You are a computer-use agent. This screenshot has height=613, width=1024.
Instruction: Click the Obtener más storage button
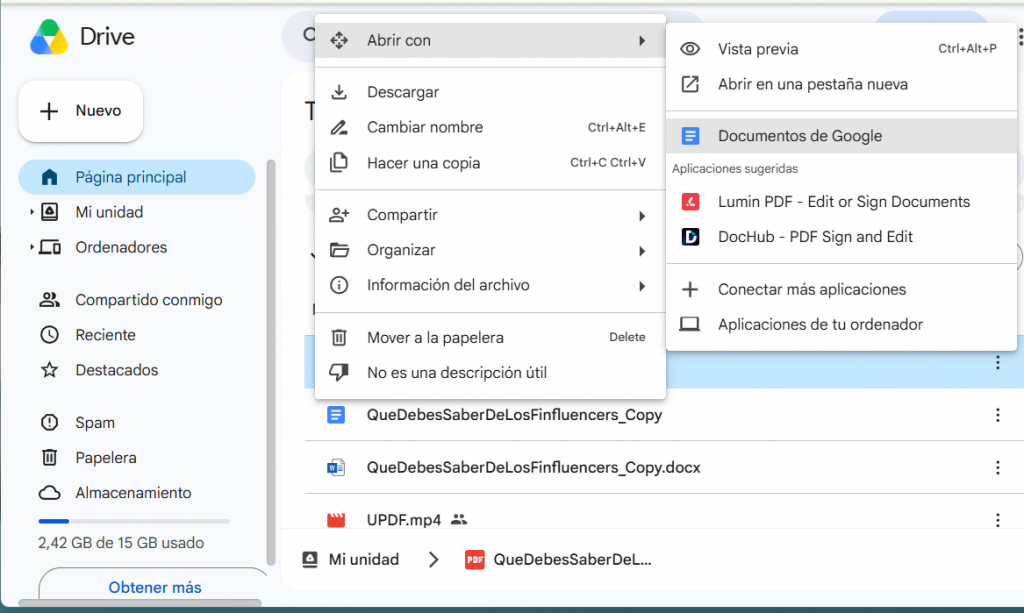click(x=155, y=587)
